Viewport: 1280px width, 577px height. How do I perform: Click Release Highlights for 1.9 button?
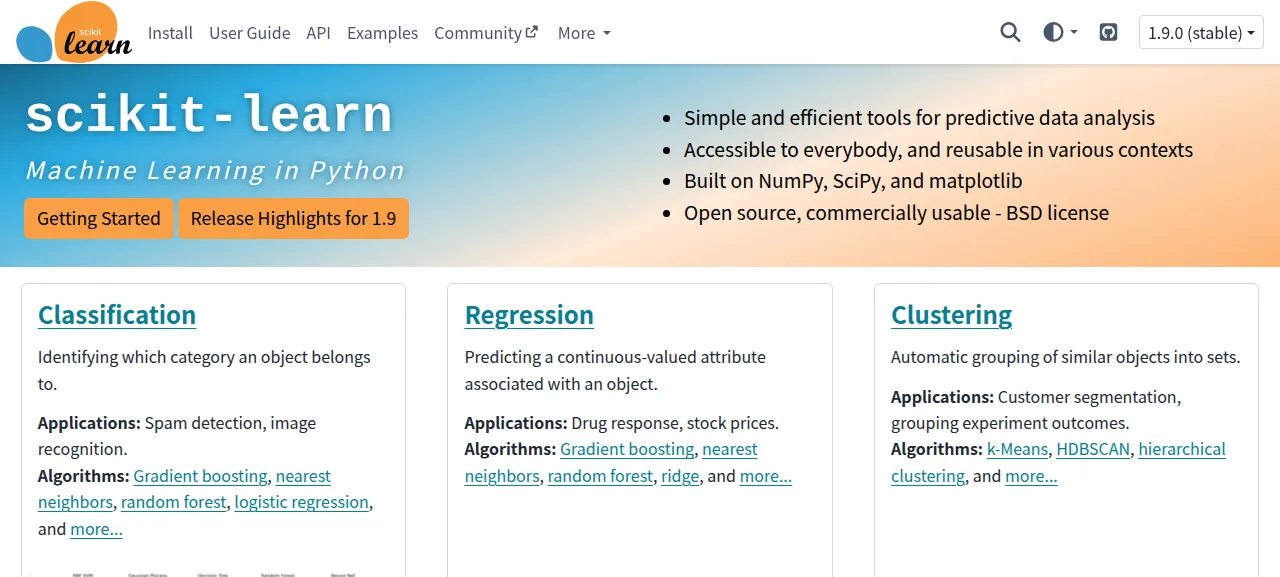293,218
